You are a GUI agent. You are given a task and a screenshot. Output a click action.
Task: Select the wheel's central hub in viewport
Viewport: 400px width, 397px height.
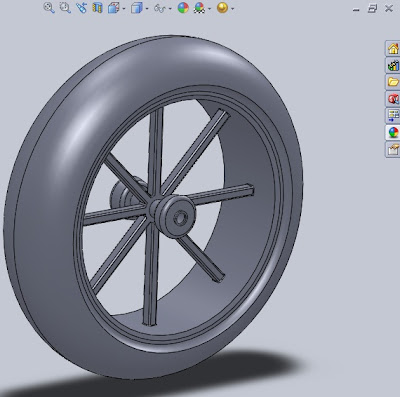176,217
